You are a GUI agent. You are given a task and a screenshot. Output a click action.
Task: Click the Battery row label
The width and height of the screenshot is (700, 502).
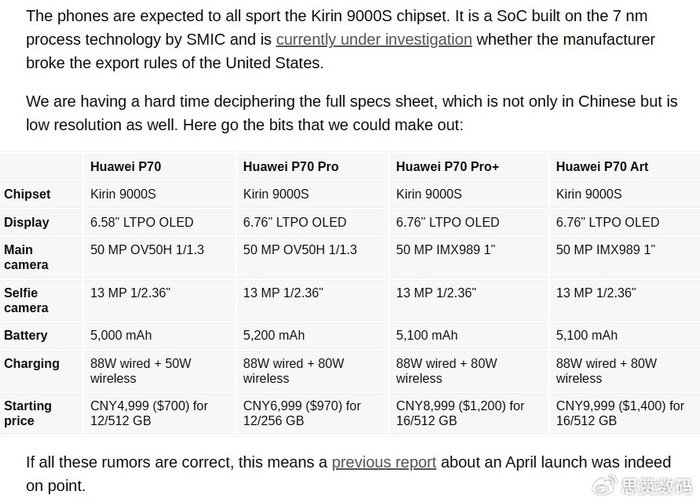tap(26, 335)
